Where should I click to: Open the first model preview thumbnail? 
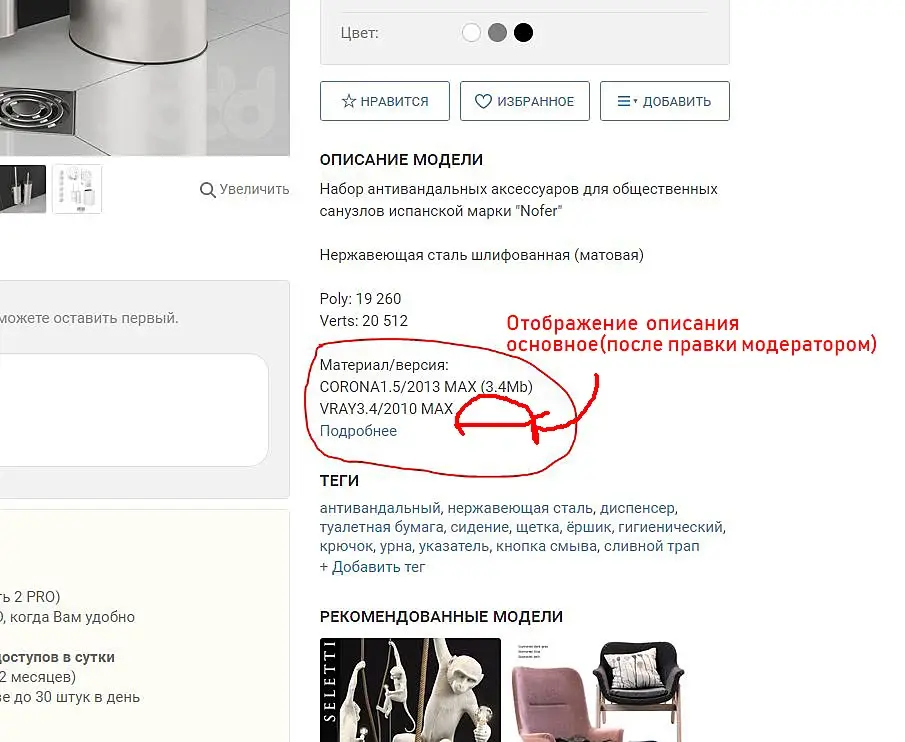pos(22,189)
